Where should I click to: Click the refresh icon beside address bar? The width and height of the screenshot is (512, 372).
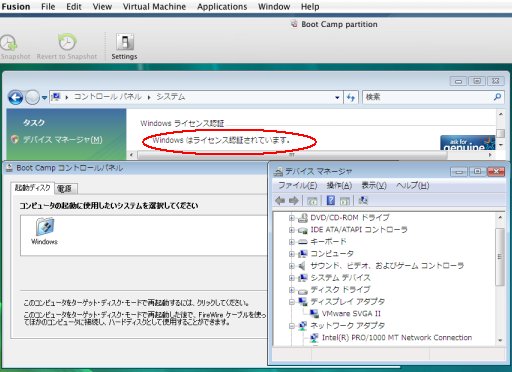[351, 97]
